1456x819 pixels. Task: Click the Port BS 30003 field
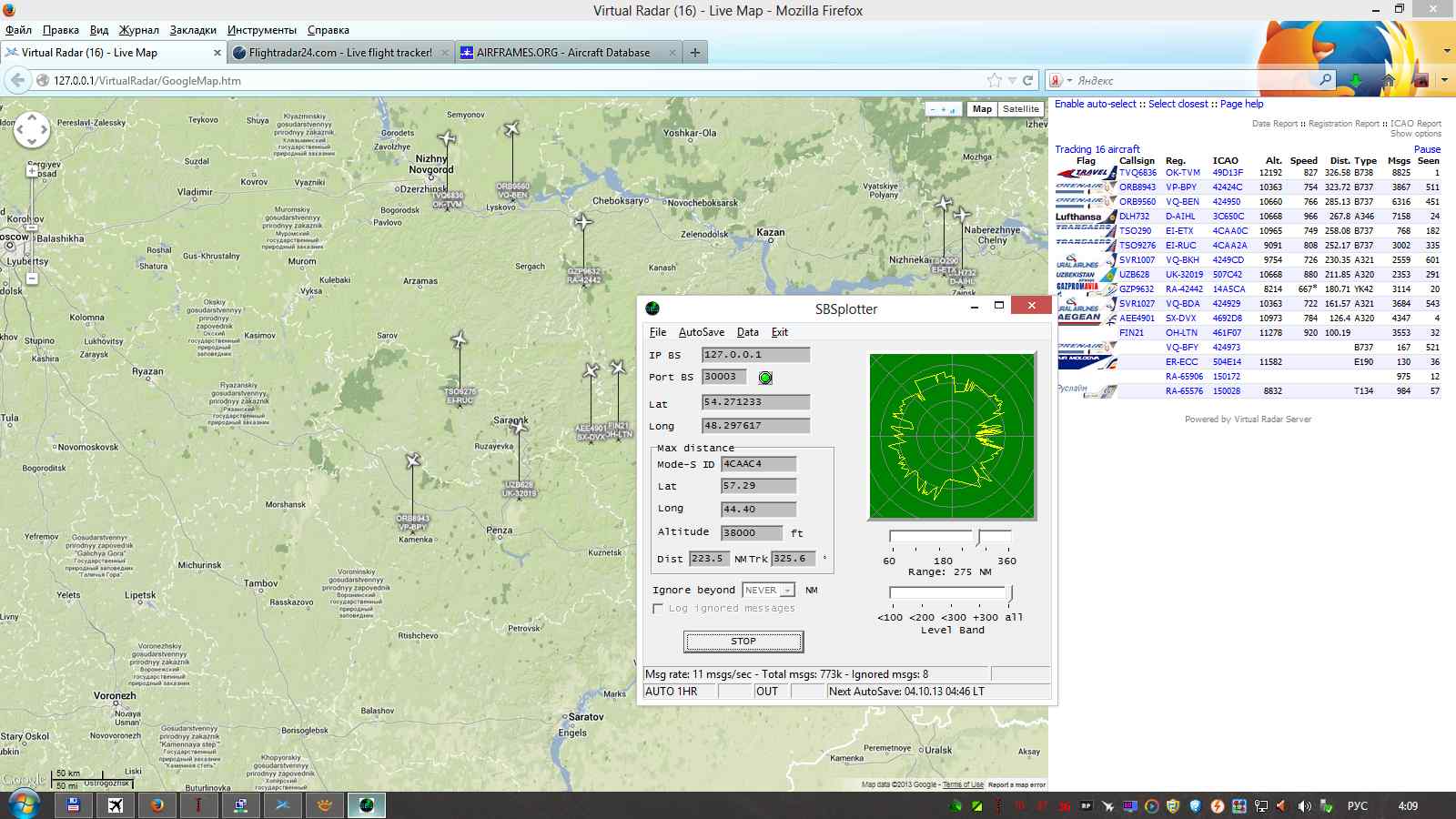click(x=724, y=377)
